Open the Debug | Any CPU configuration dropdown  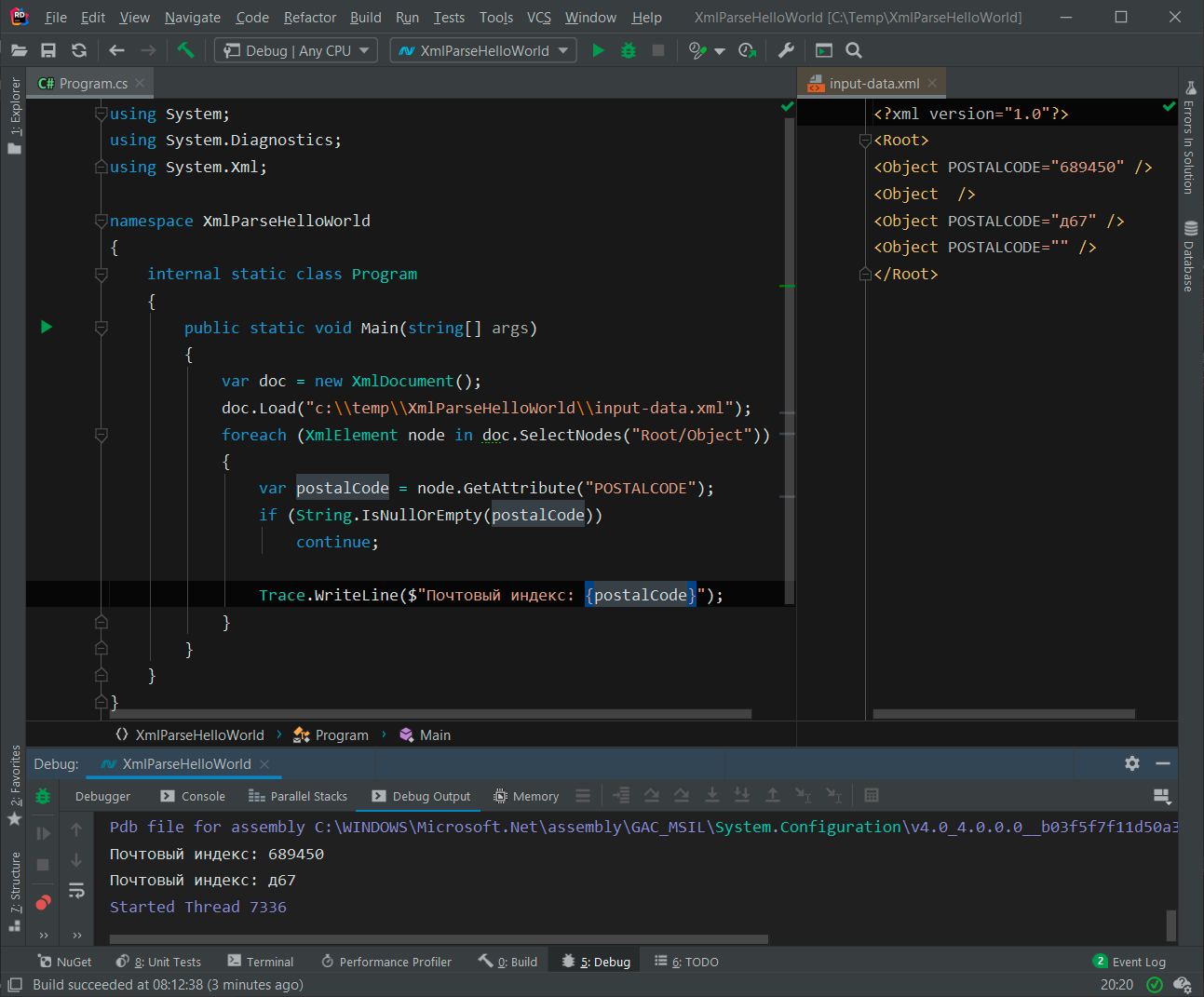pyautogui.click(x=296, y=50)
